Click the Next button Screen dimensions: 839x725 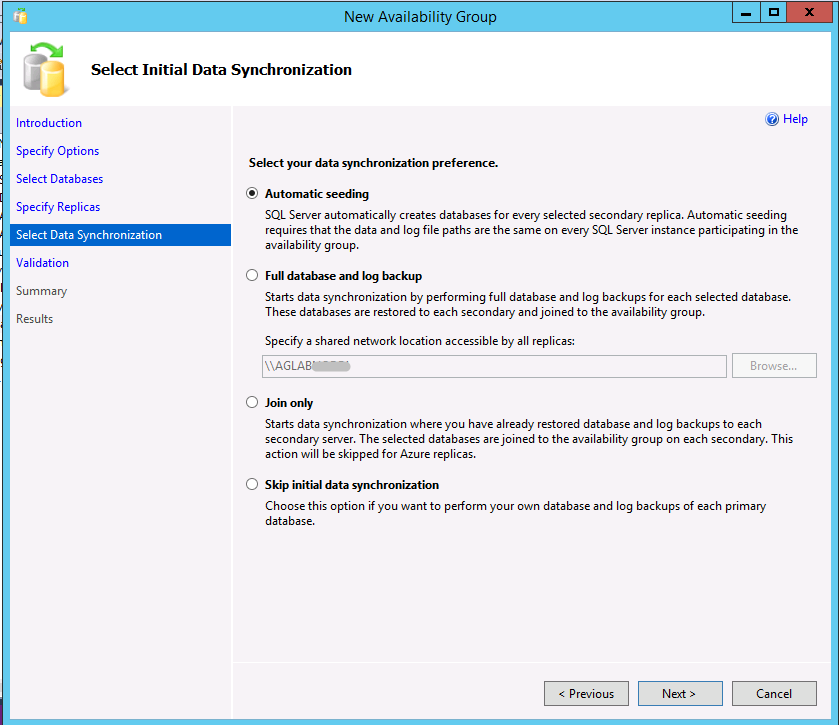click(x=680, y=693)
